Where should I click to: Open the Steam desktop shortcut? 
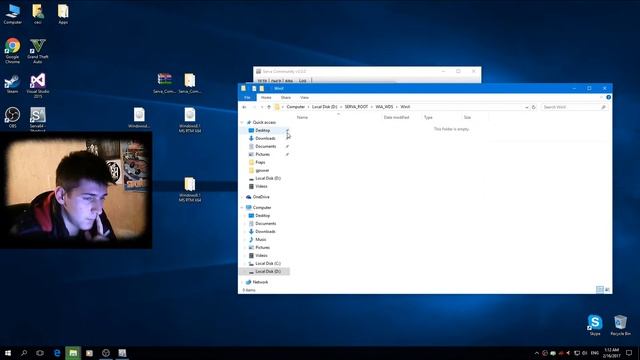click(12, 84)
